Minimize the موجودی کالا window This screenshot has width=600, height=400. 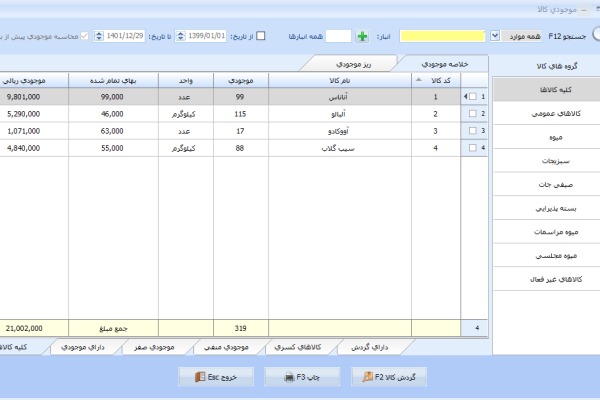click(584, 10)
